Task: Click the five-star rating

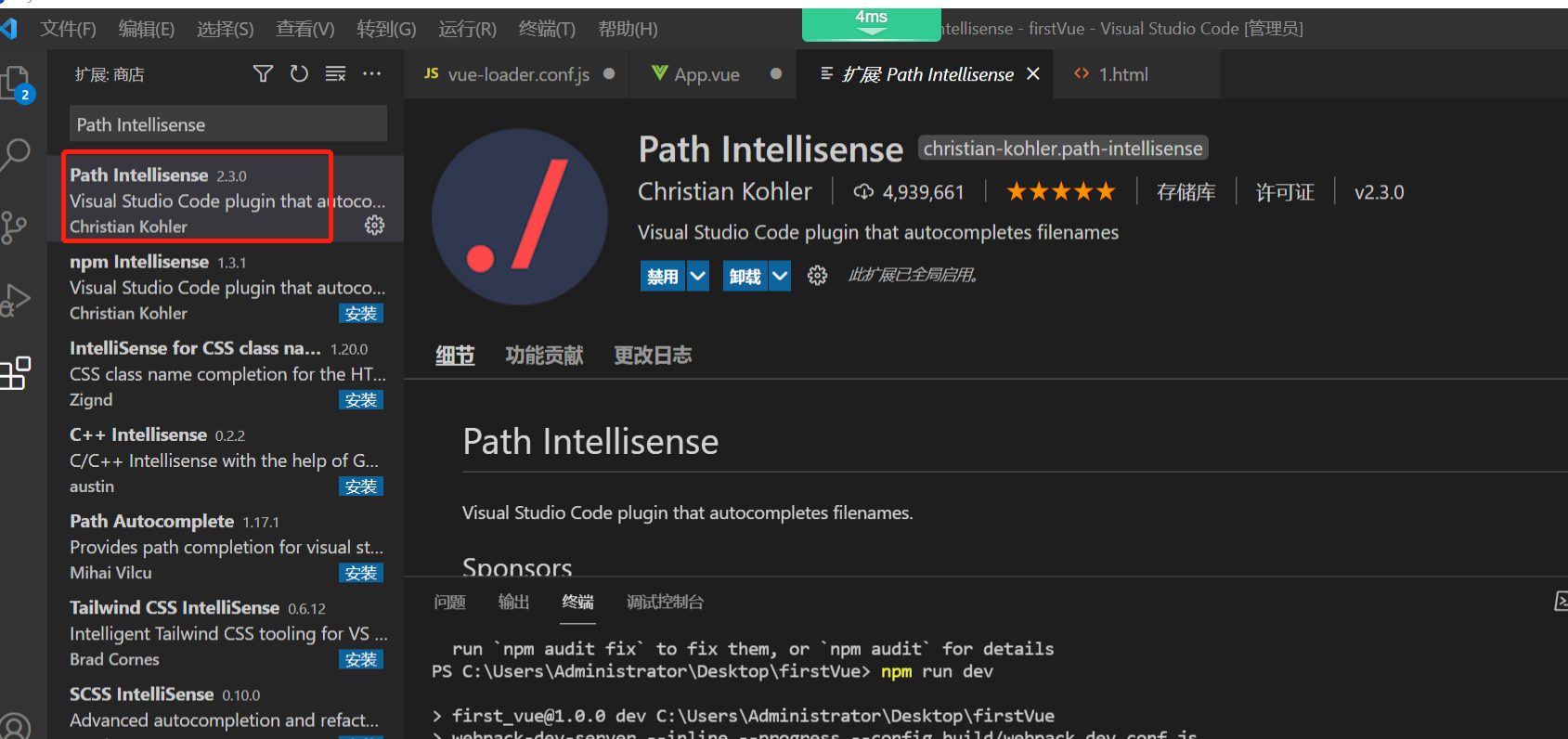Action: tap(1061, 192)
